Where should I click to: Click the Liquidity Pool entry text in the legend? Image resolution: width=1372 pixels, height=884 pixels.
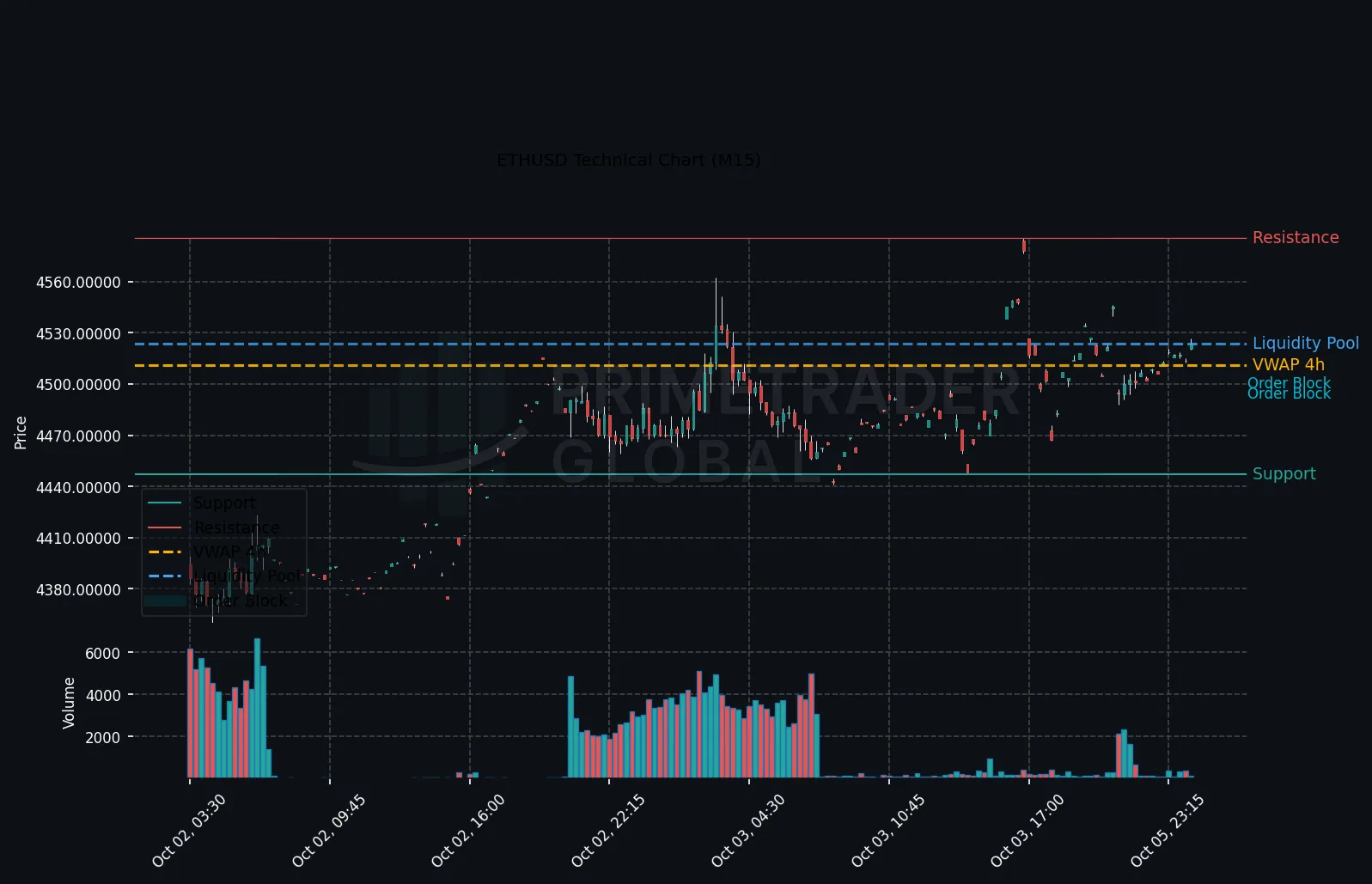click(247, 576)
